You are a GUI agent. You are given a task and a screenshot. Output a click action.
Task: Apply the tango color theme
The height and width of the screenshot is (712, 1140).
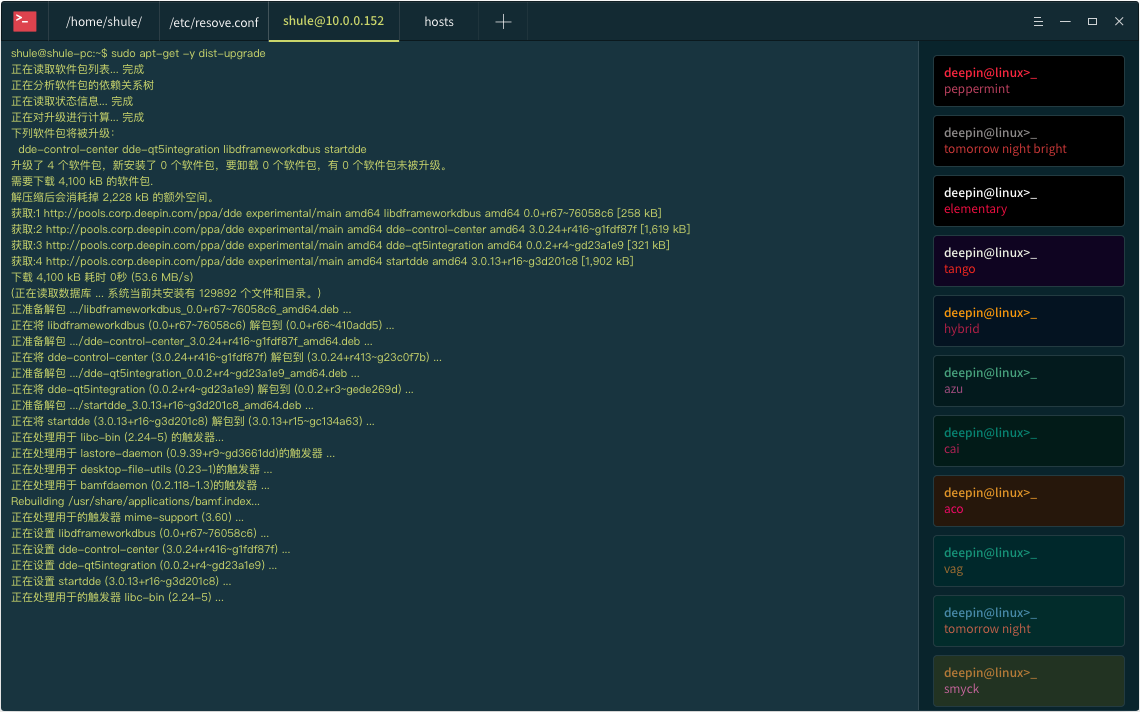(x=1029, y=261)
